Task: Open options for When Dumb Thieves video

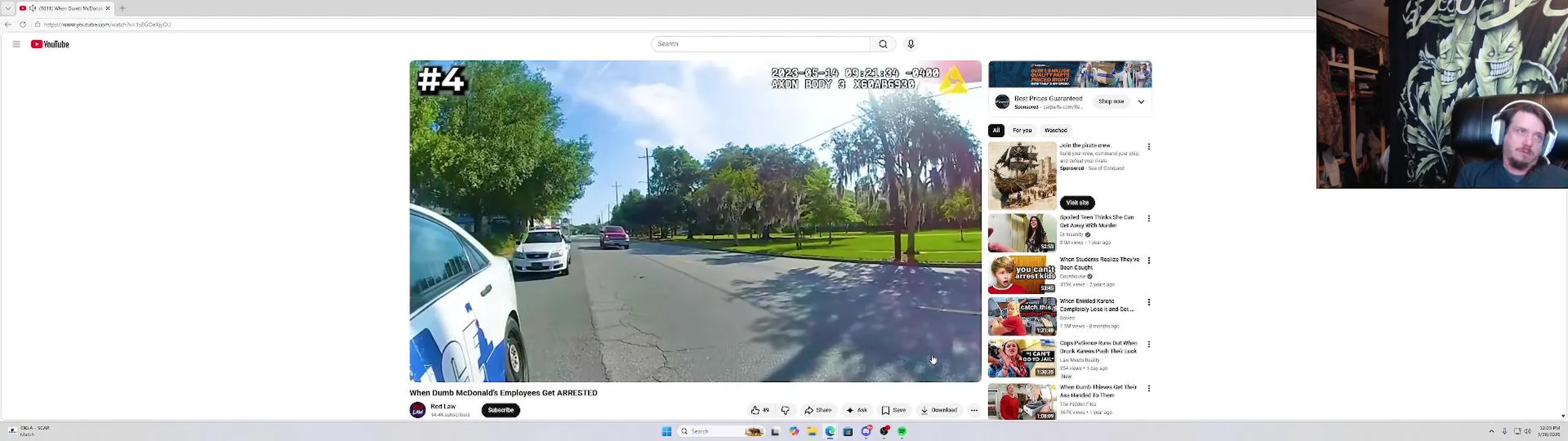Action: (1148, 388)
